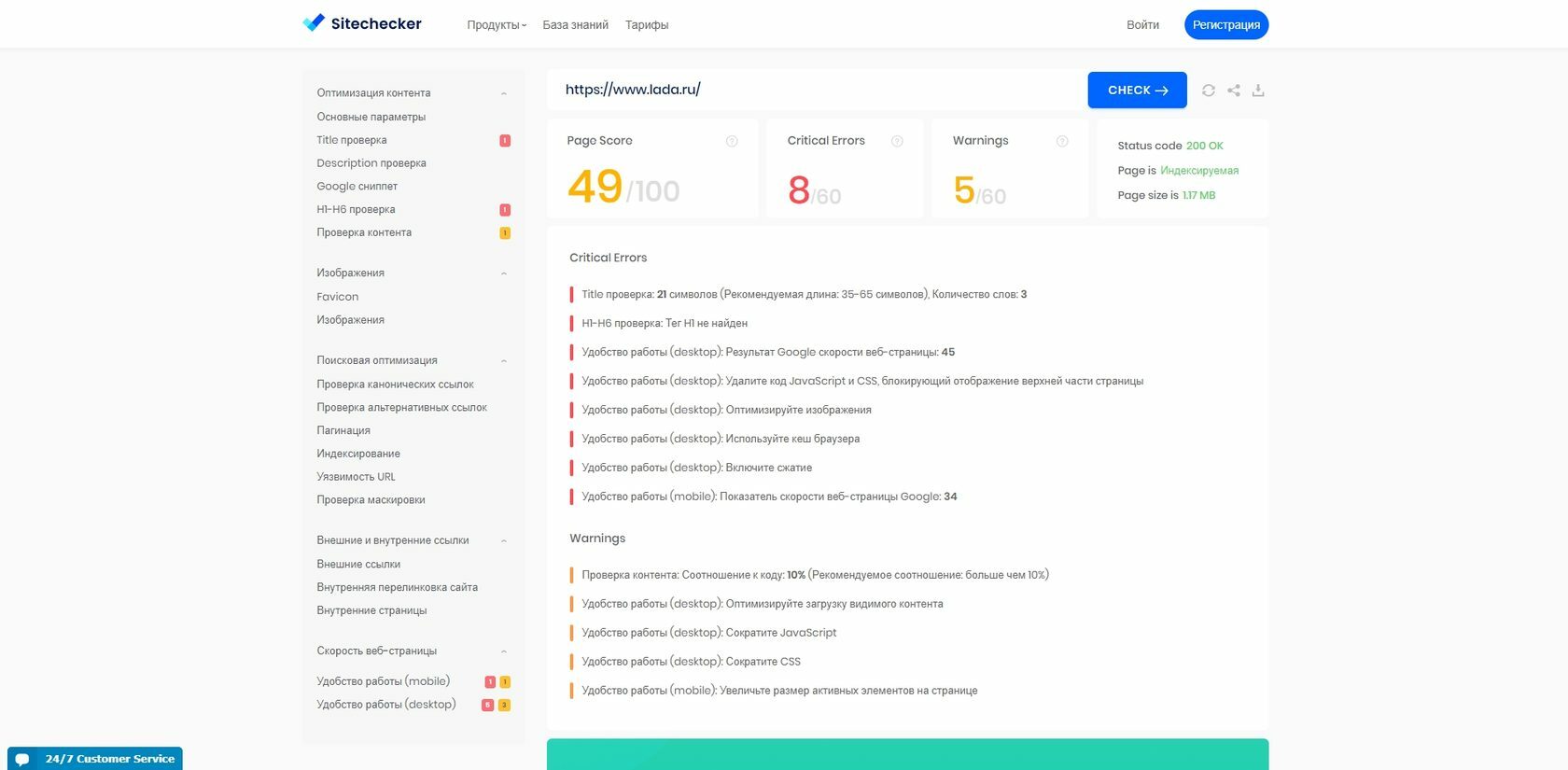This screenshot has height=770, width=1568.
Task: Click Соотношение к коду 10% warning
Action: [815, 576]
